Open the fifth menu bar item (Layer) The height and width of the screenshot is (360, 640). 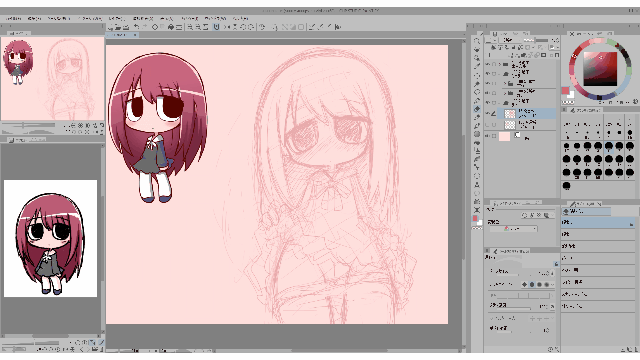point(116,19)
